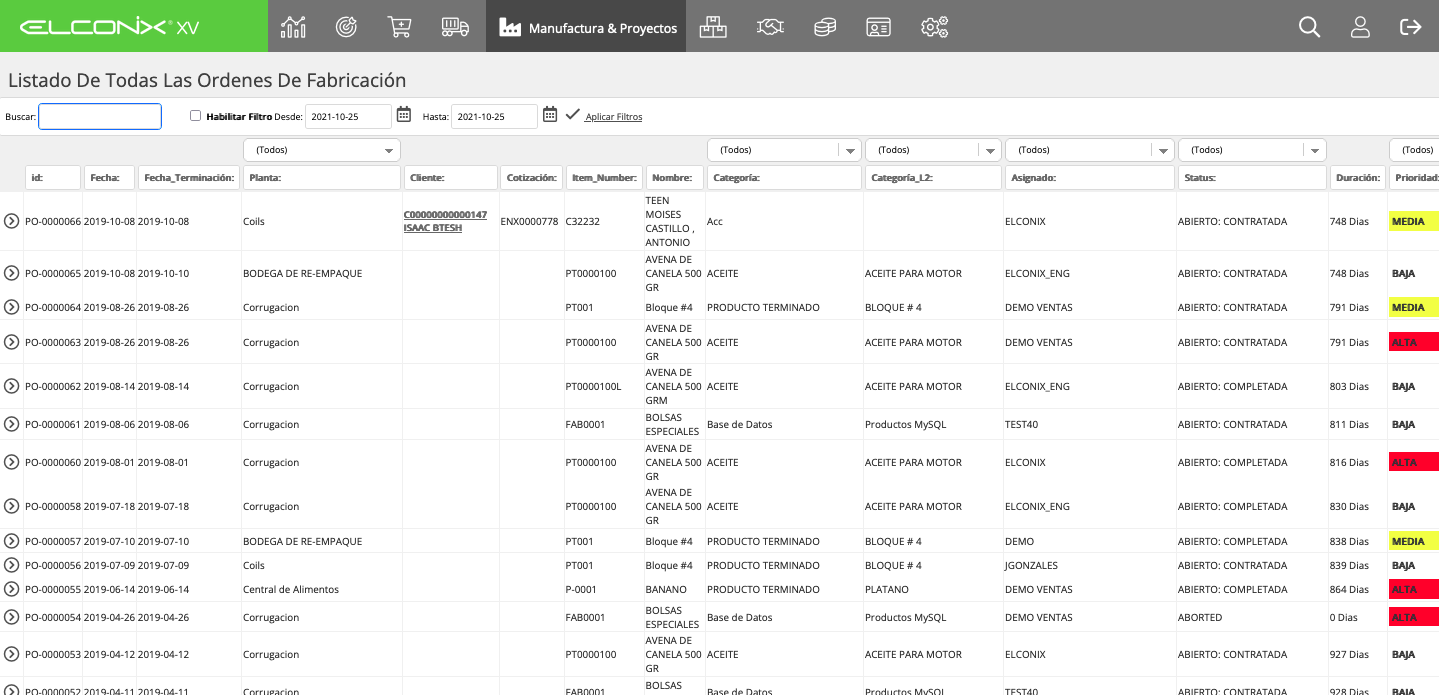The height and width of the screenshot is (695, 1439).
Task: Open the target goals module icon
Action: coord(347,27)
